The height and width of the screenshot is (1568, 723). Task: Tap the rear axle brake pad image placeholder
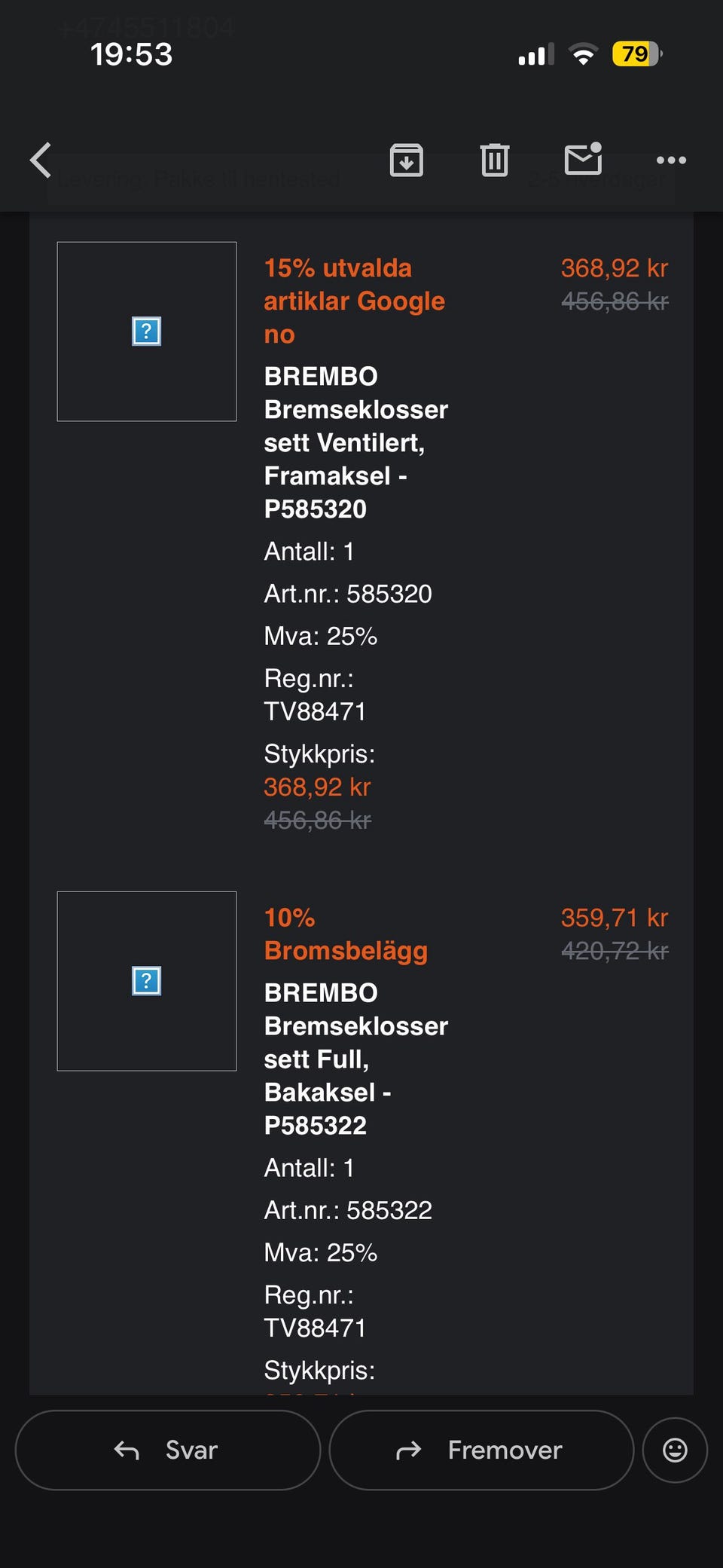tap(147, 981)
